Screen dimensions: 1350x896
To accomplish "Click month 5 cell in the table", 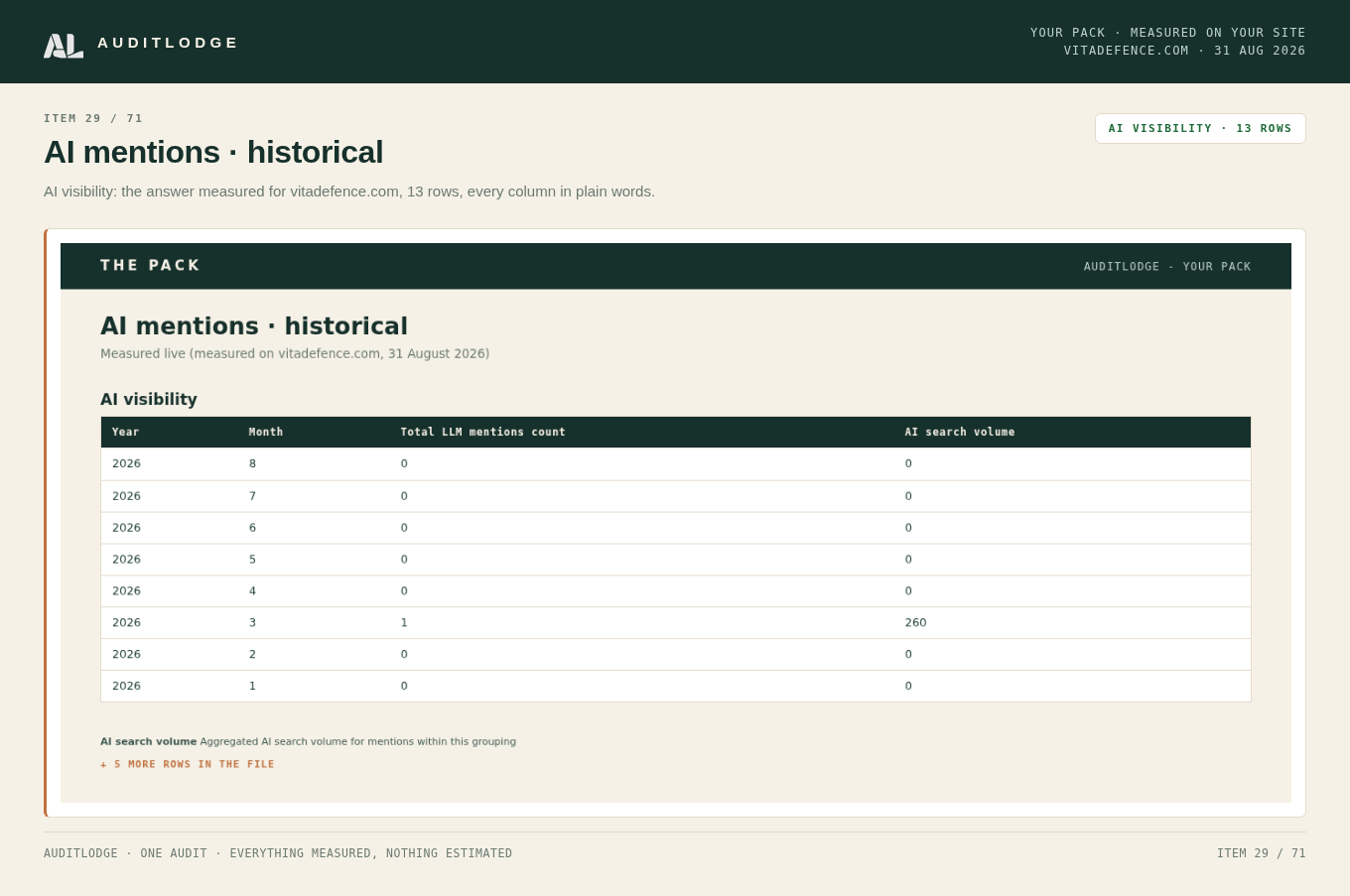I will [252, 560].
